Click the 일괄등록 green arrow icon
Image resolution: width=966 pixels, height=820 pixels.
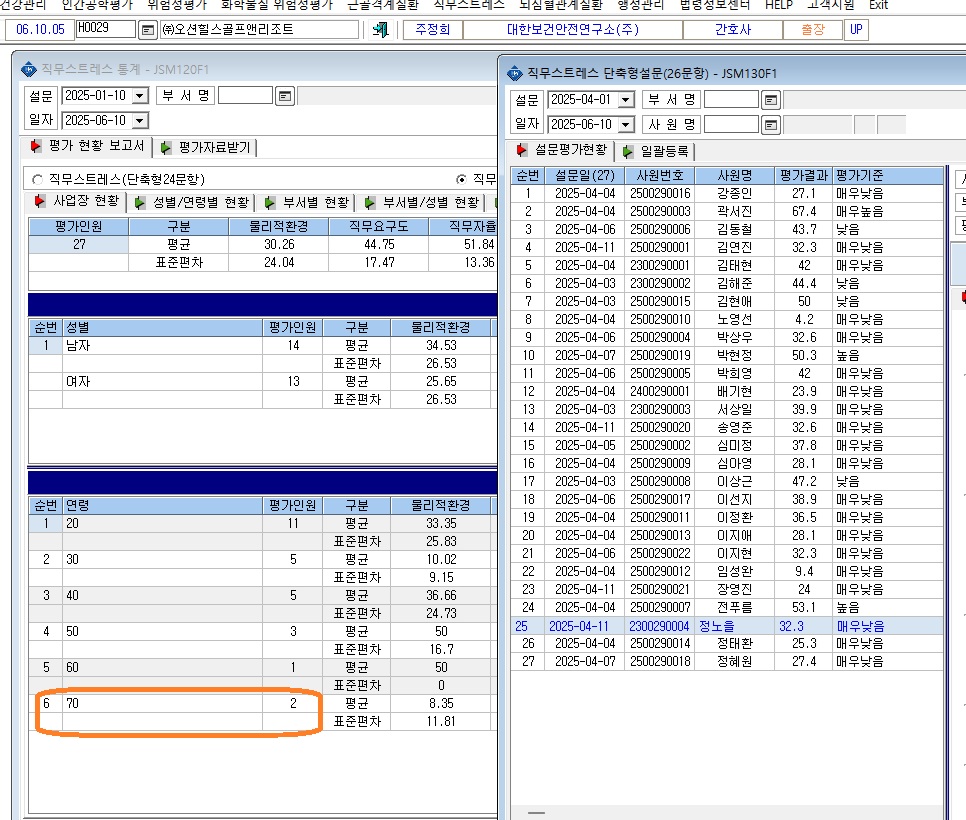coord(627,152)
